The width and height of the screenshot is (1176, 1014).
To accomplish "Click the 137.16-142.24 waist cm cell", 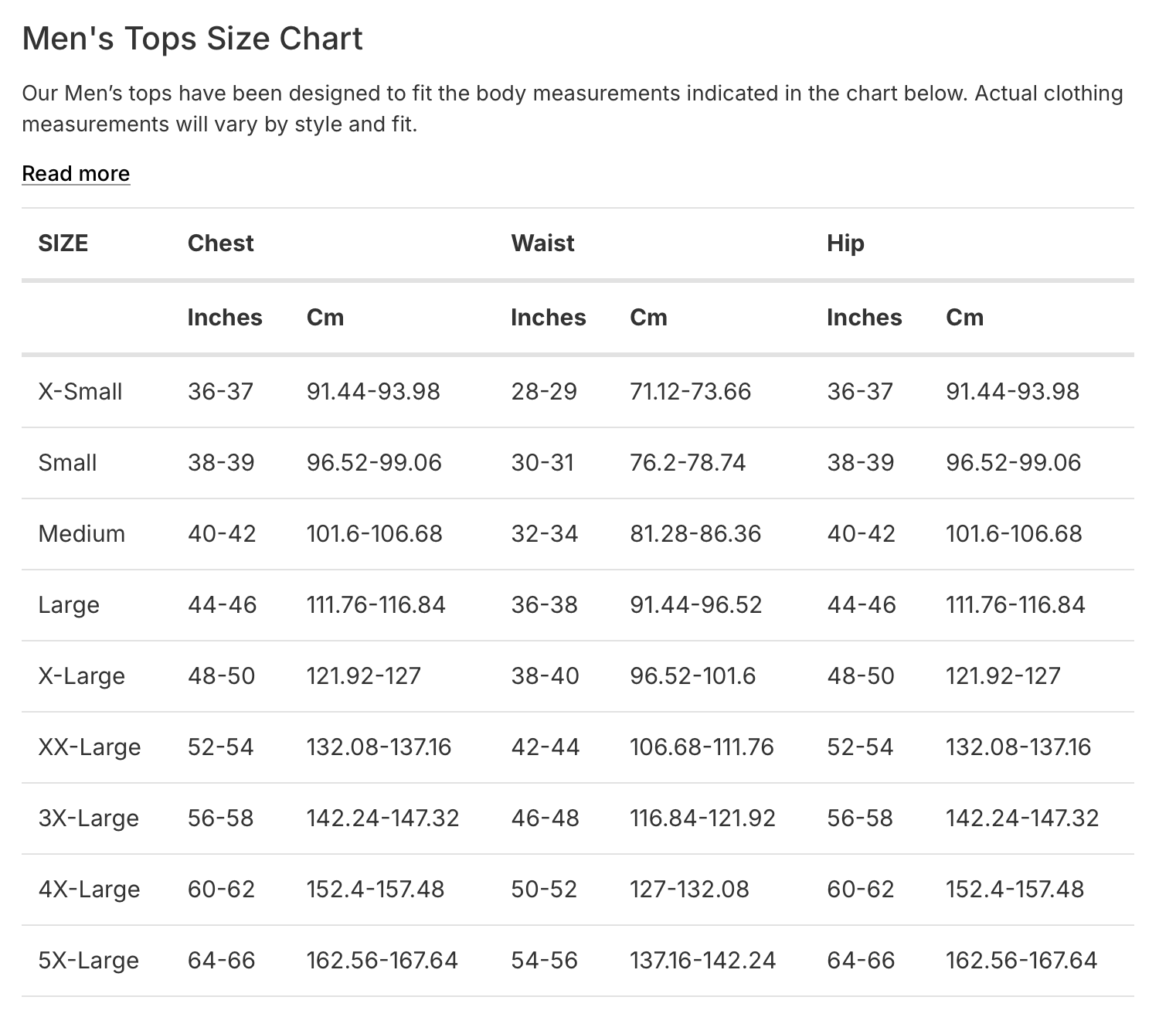I will (702, 961).
